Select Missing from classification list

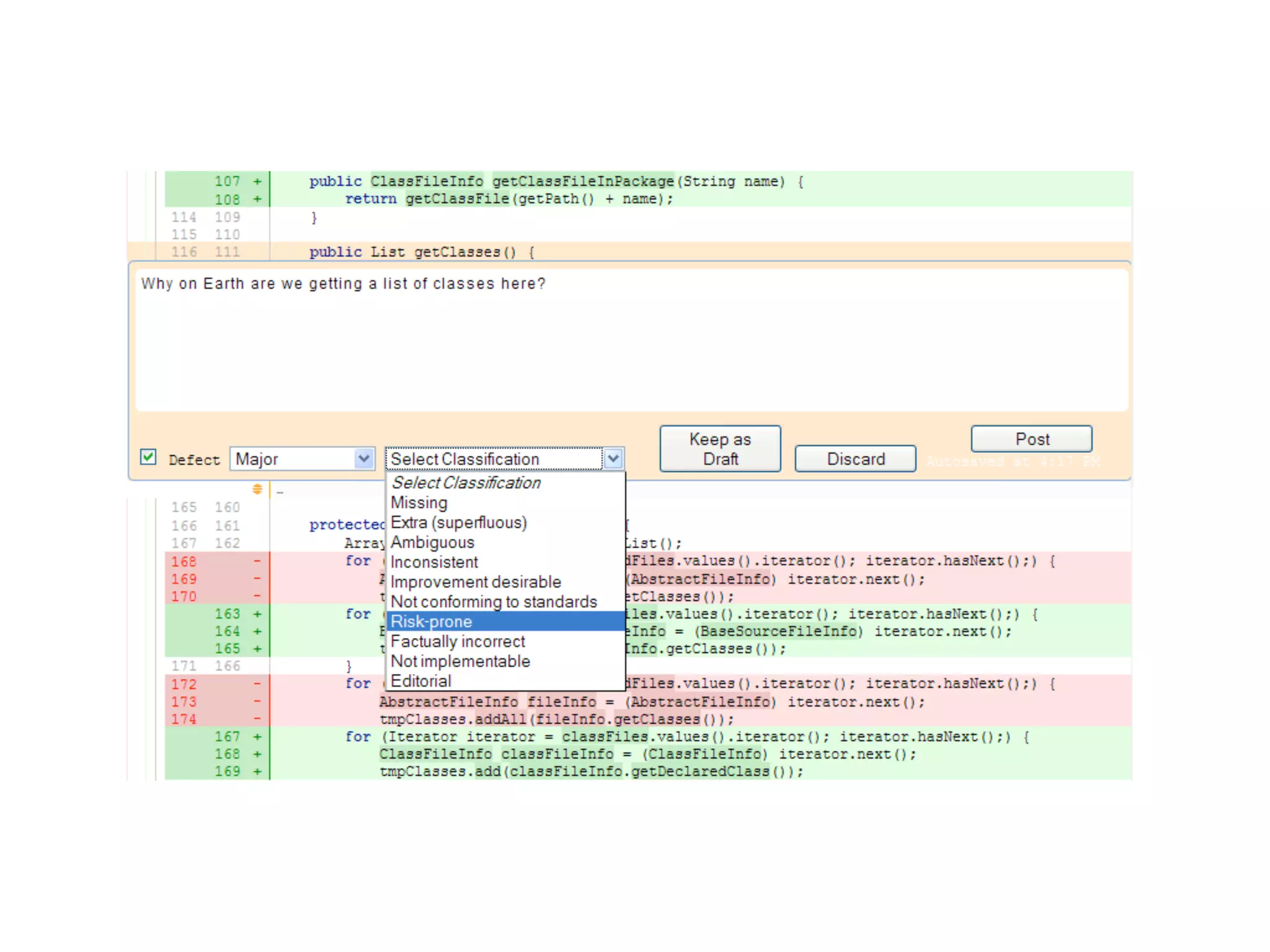(x=419, y=503)
